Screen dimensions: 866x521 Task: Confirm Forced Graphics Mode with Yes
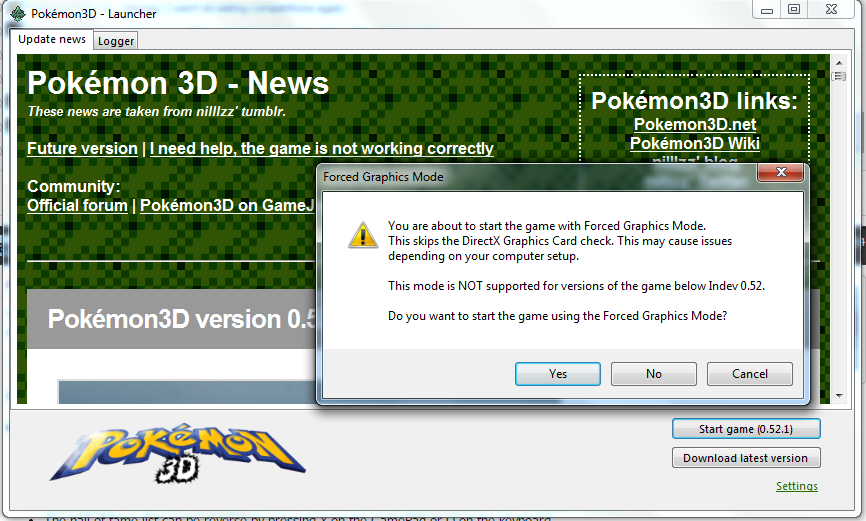pos(558,374)
